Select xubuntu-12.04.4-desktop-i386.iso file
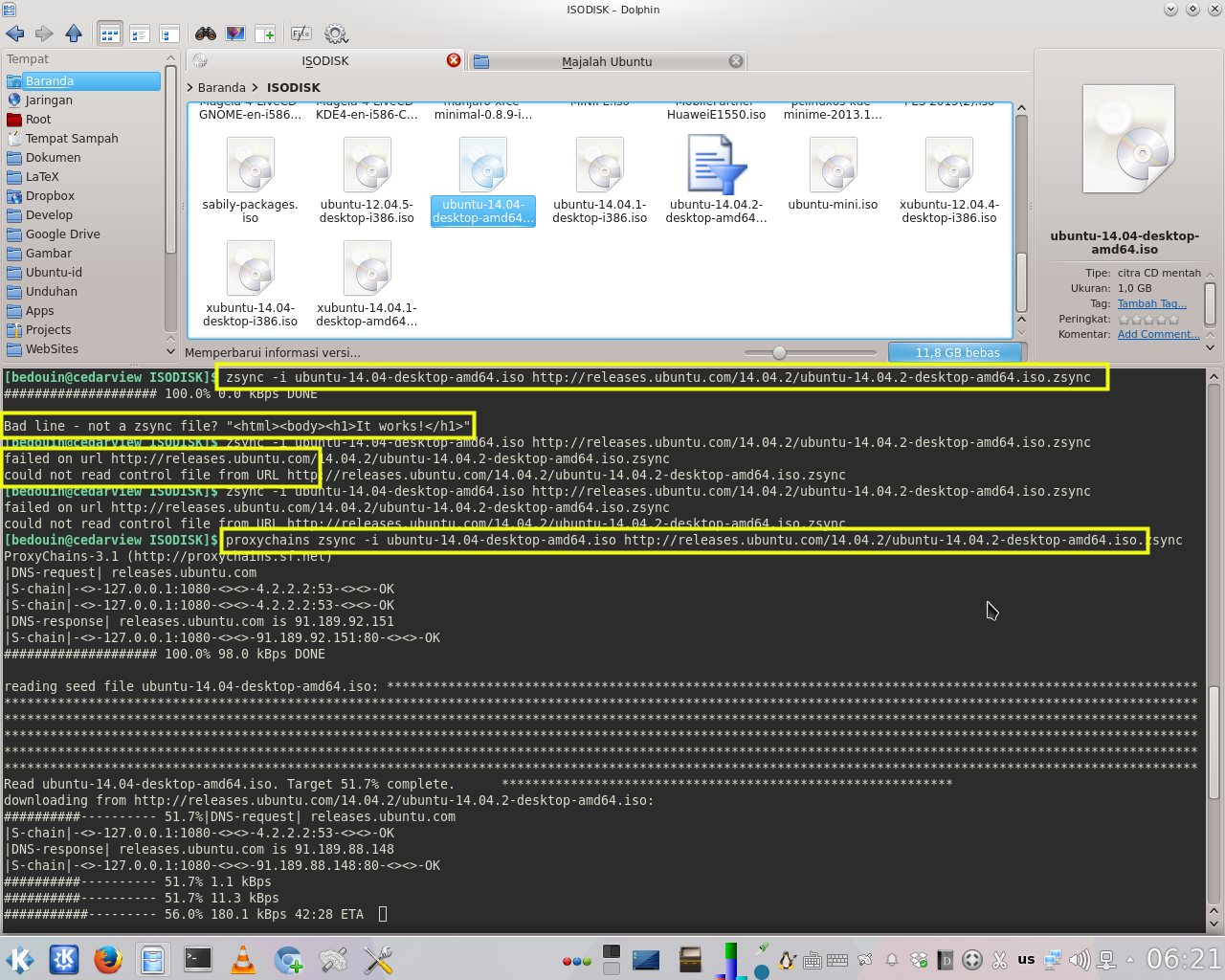Viewport: 1225px width, 980px height. 949,180
